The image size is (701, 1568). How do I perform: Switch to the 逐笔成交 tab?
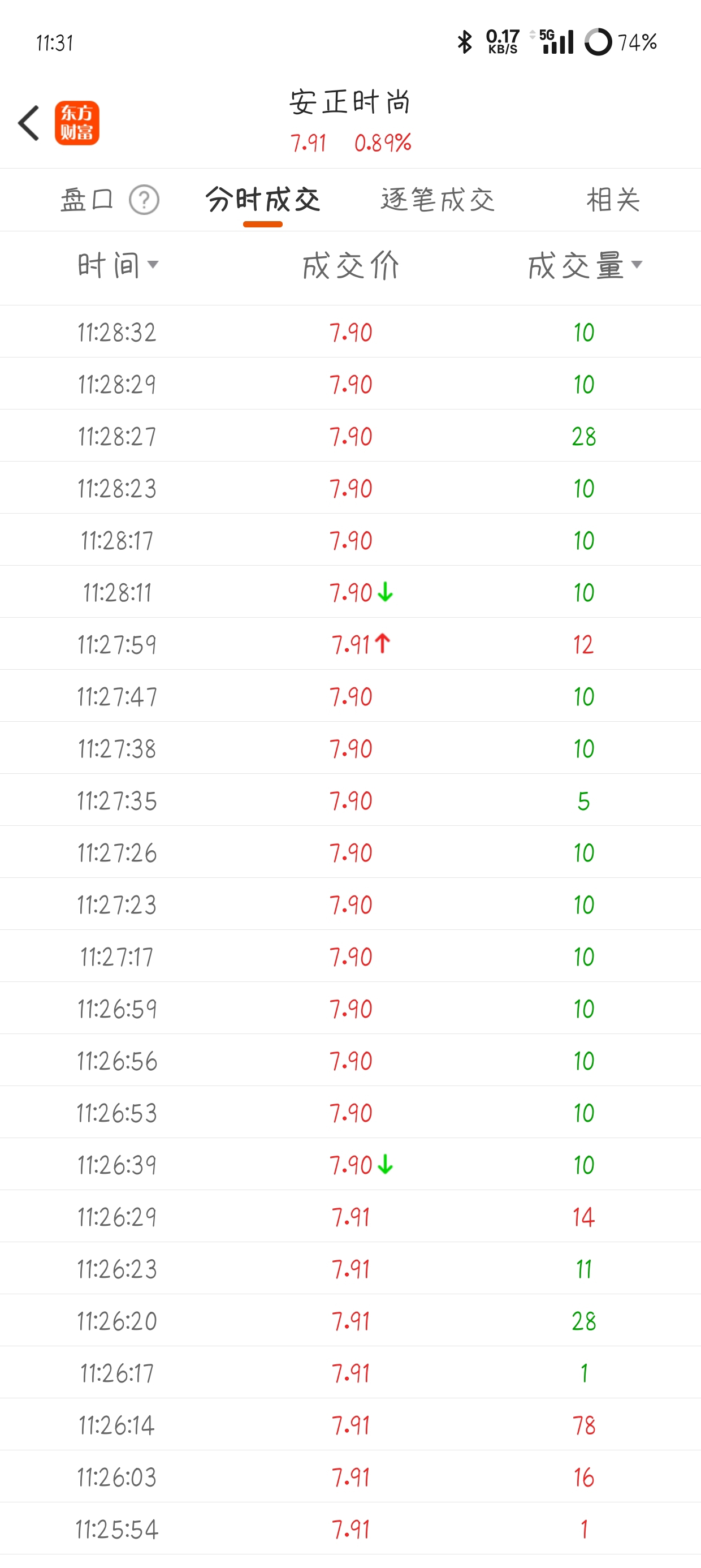pyautogui.click(x=438, y=200)
